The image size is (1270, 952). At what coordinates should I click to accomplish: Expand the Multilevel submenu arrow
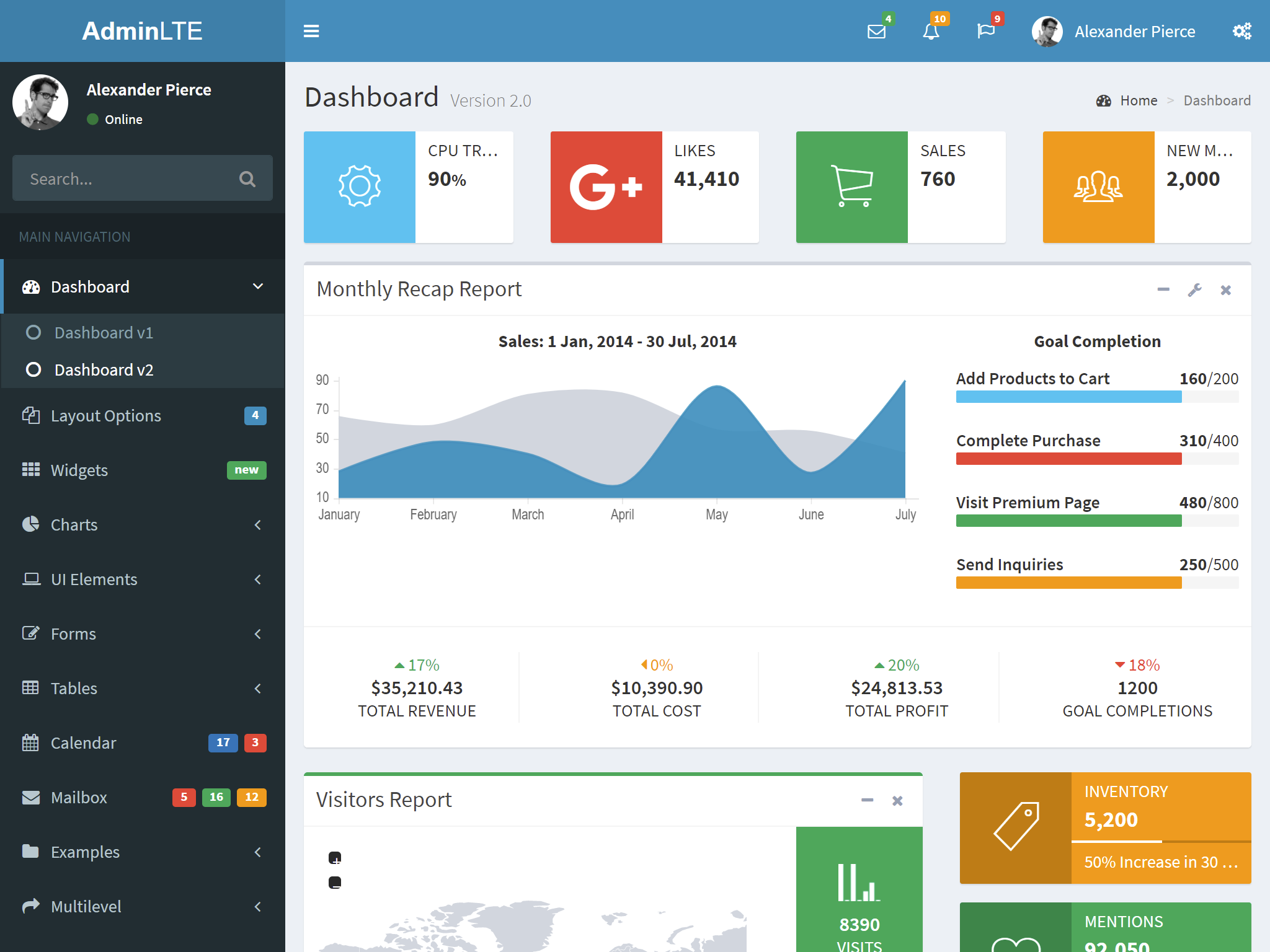pos(258,906)
